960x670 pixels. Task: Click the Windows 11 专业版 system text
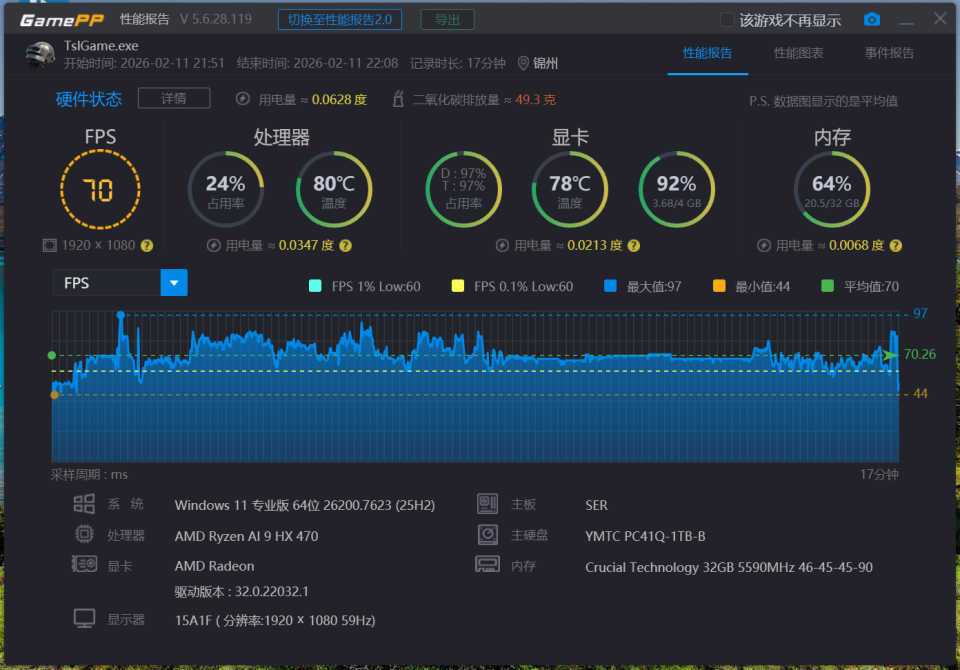304,505
